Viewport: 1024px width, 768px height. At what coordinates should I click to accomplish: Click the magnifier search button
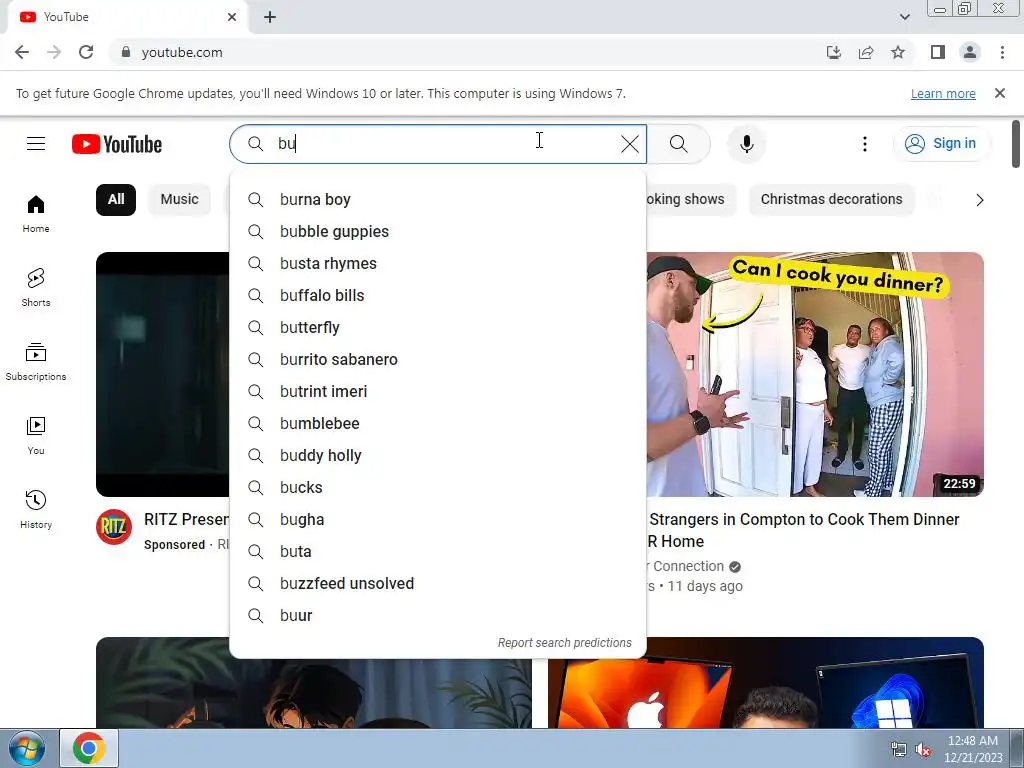pos(679,144)
